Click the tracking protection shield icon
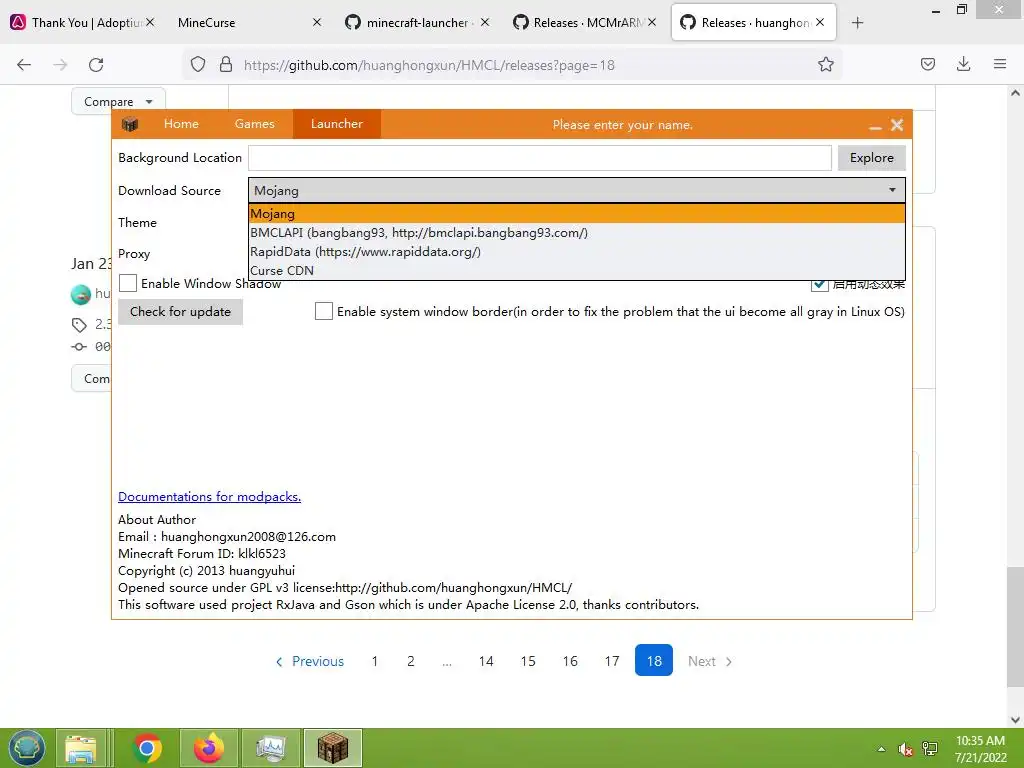 (x=198, y=65)
